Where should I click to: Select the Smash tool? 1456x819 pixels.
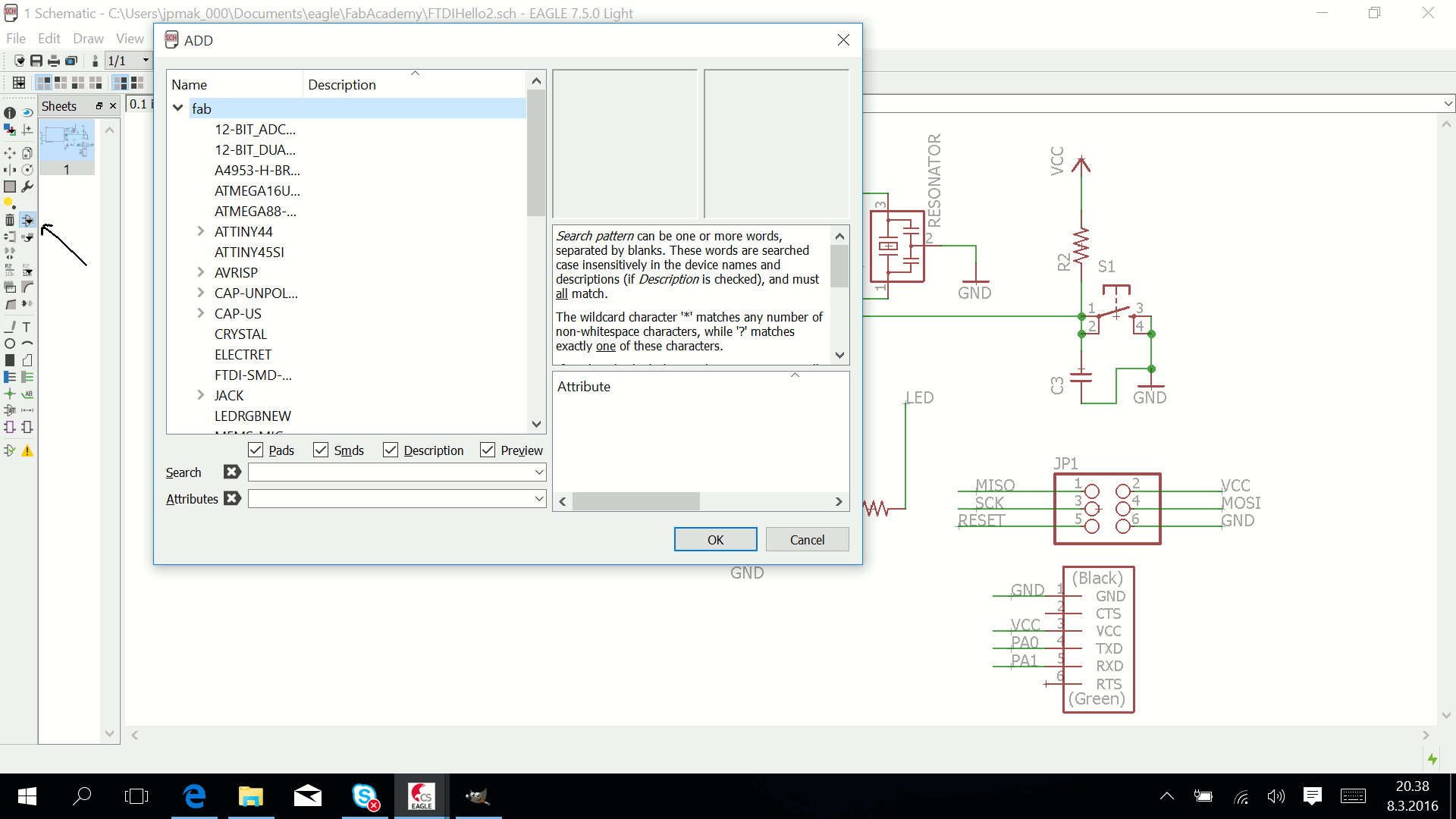point(10,287)
